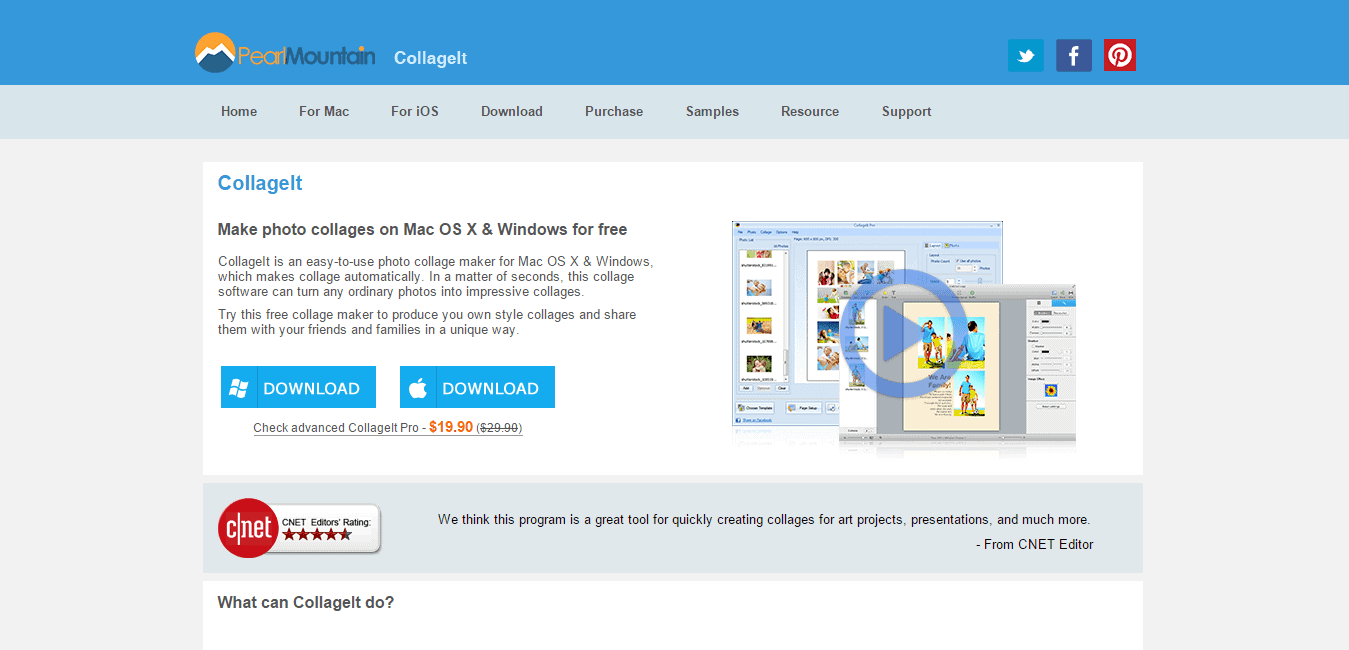
Task: Go to the Home menu item
Action: click(239, 111)
